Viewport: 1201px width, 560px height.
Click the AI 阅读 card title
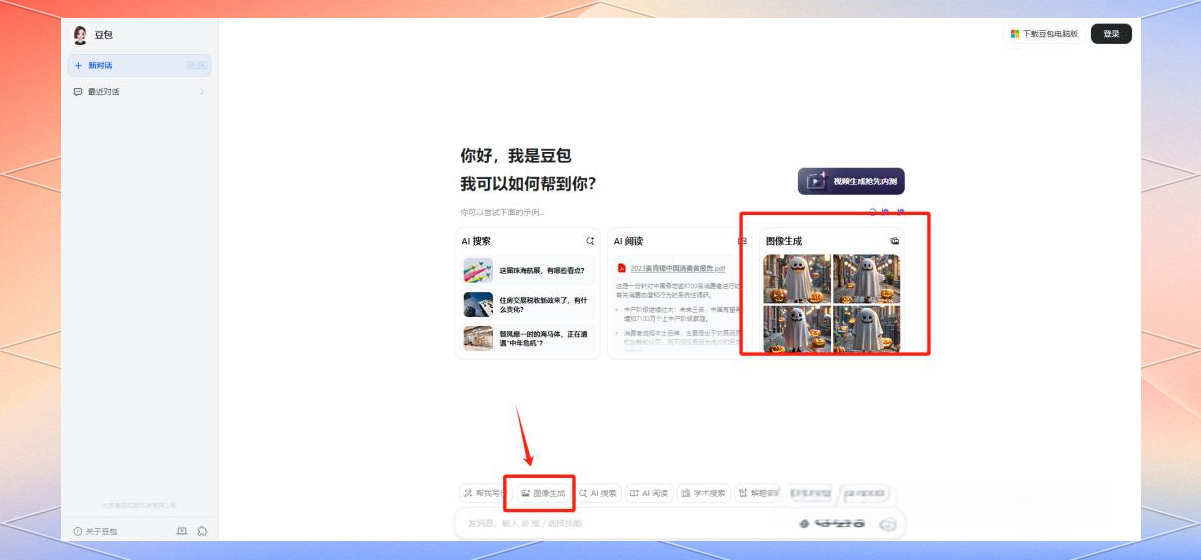tap(628, 241)
